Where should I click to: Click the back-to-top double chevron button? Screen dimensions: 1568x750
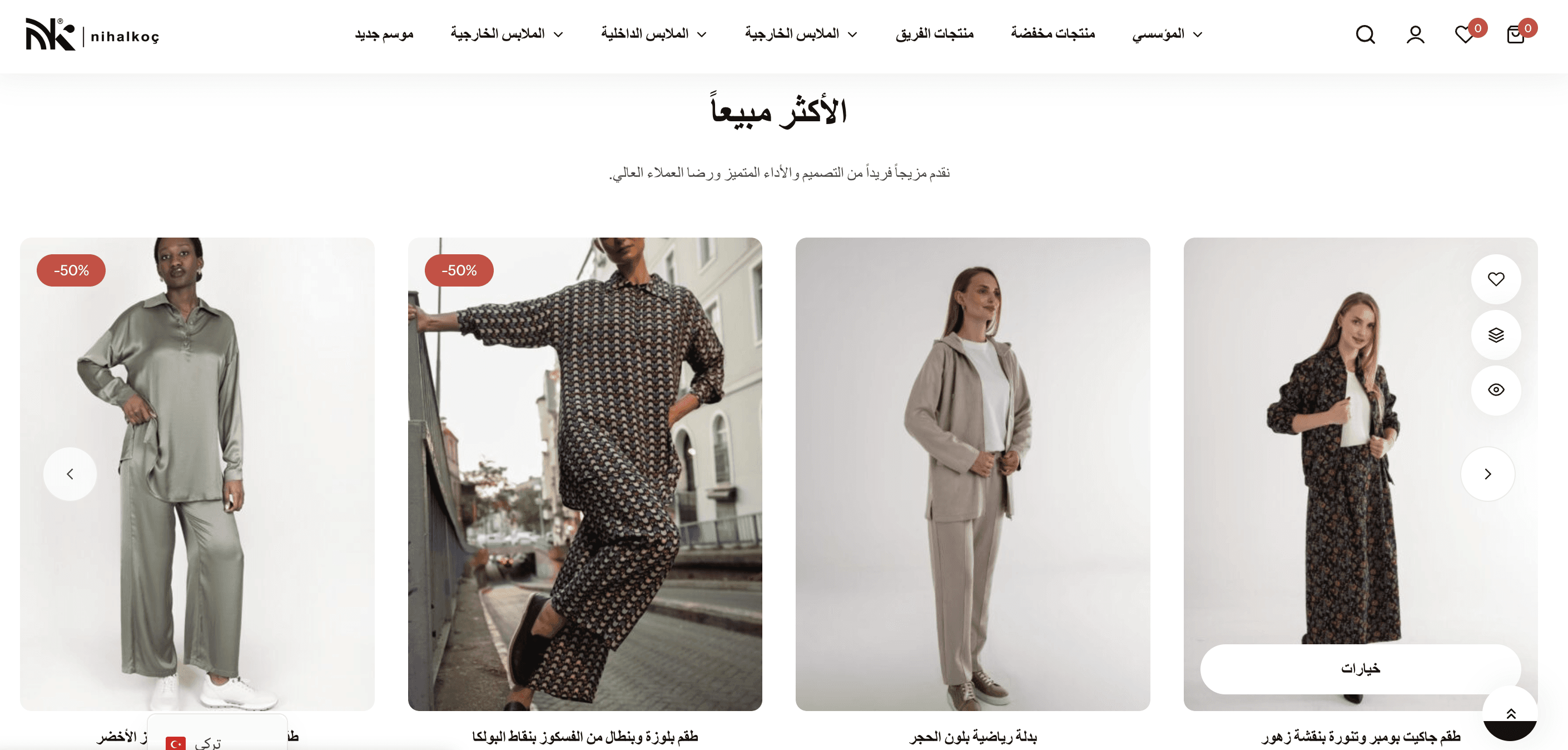coord(1510,713)
